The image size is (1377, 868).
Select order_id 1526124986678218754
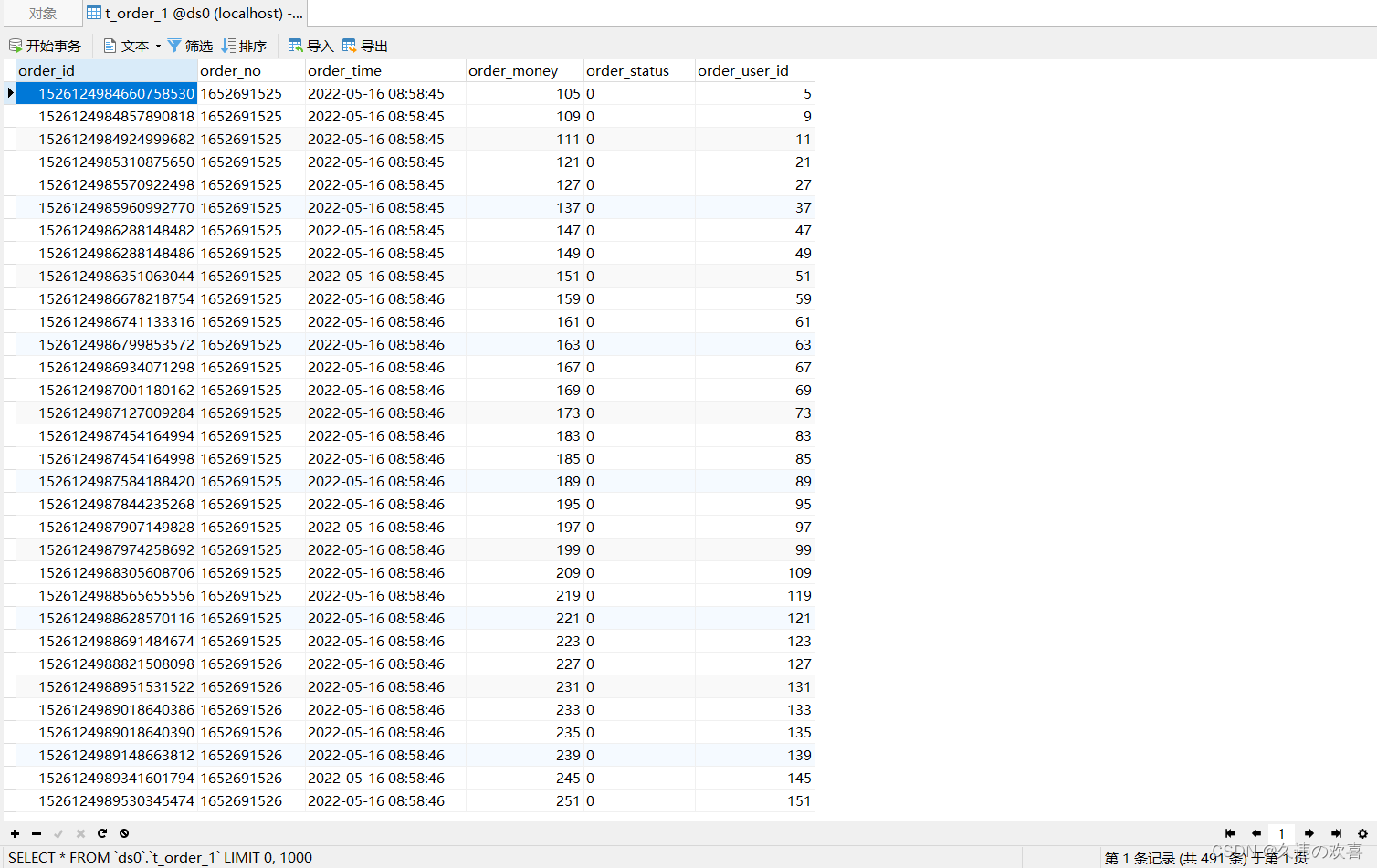(107, 298)
